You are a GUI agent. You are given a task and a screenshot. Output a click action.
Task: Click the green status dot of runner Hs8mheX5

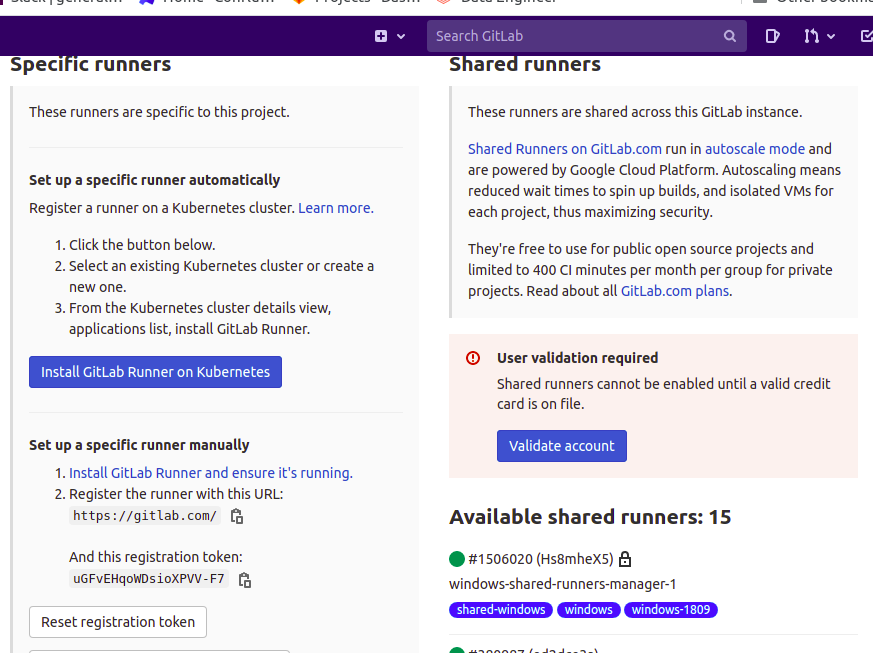pos(456,559)
